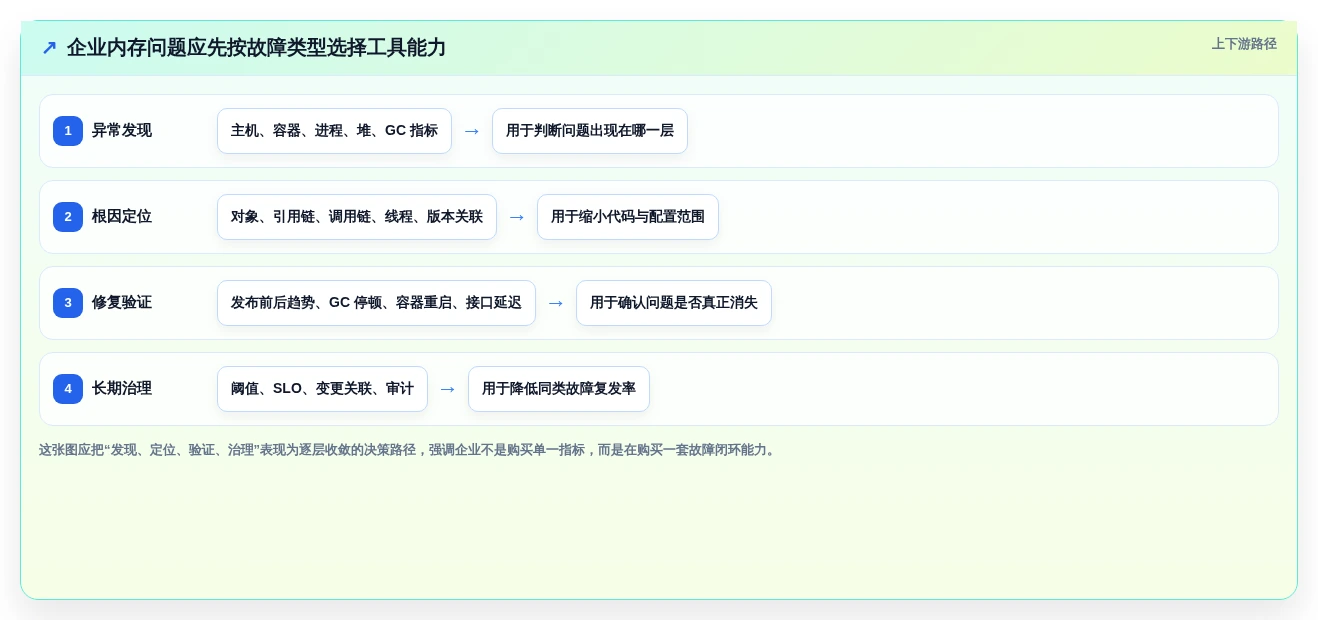Select the title 企业内存问题应先按故障类型选择工具能力
1318x620 pixels.
(256, 48)
